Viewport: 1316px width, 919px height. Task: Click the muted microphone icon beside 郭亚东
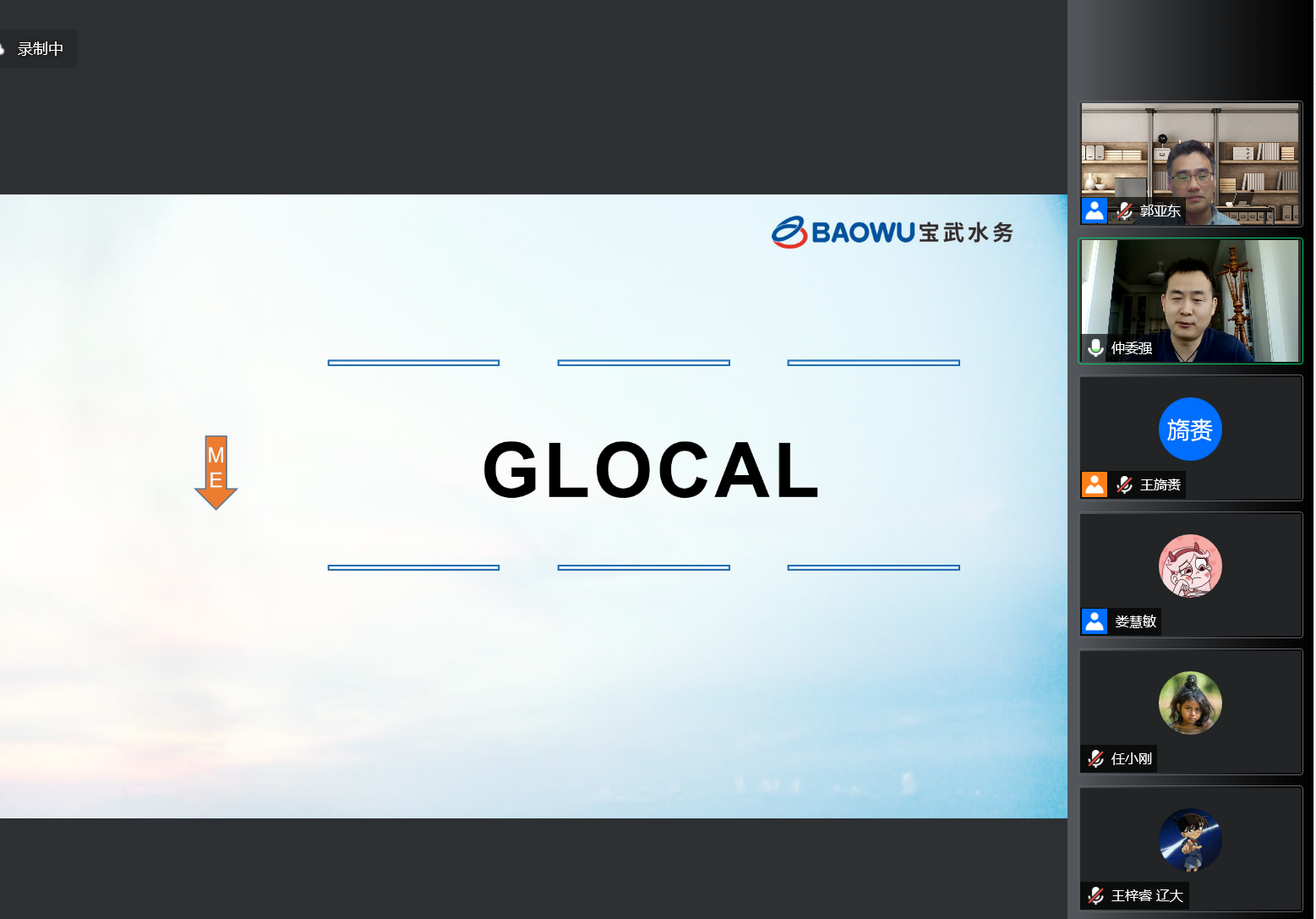(1124, 211)
